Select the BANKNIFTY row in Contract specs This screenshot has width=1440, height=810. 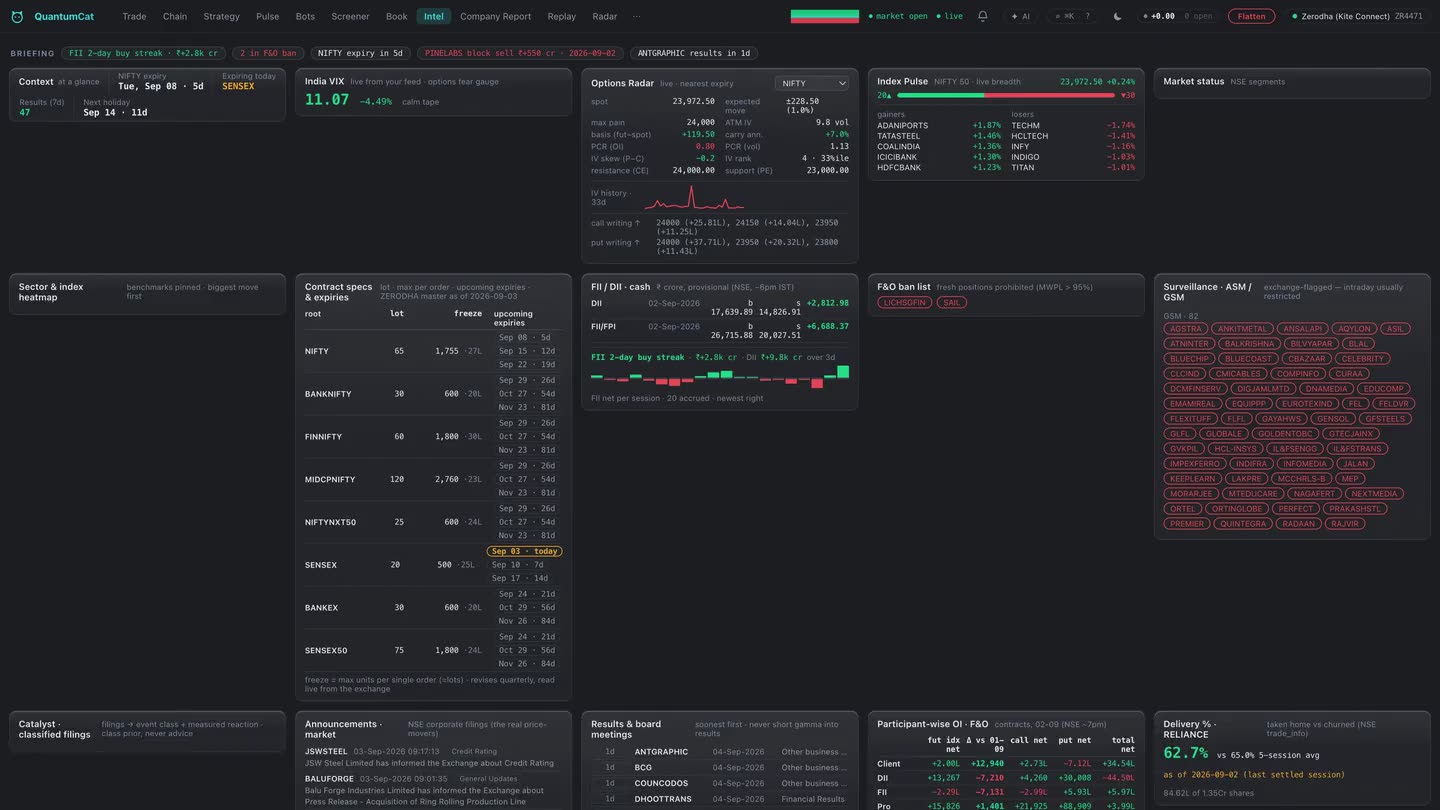(433, 394)
